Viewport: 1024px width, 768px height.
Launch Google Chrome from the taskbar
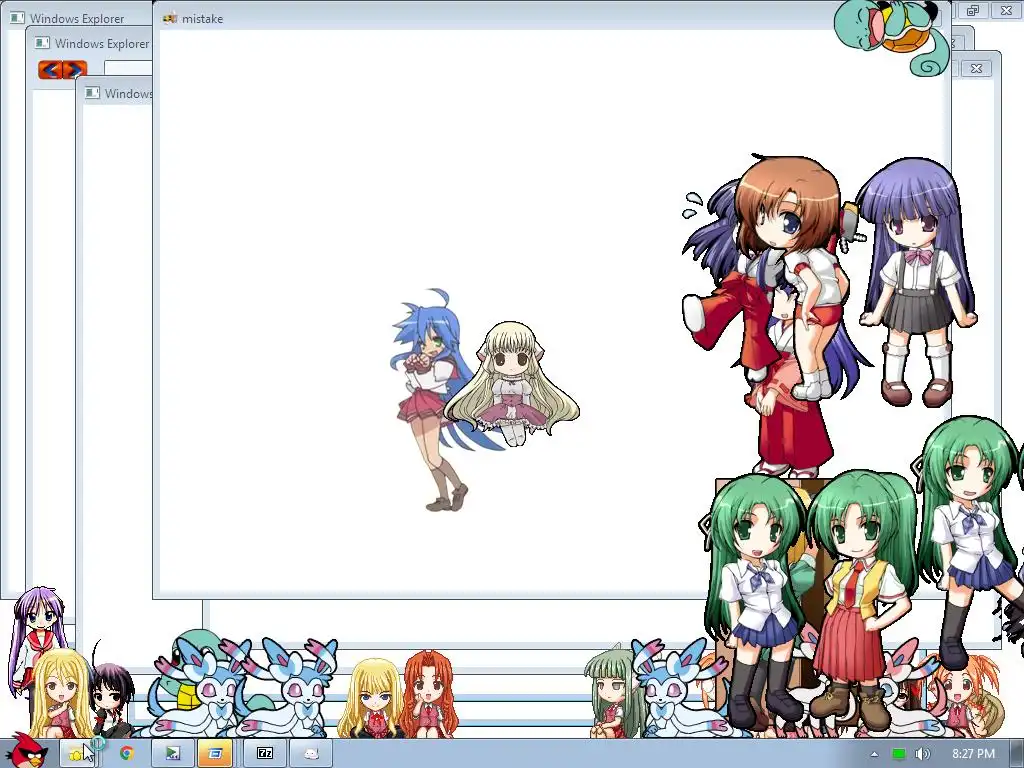point(127,754)
